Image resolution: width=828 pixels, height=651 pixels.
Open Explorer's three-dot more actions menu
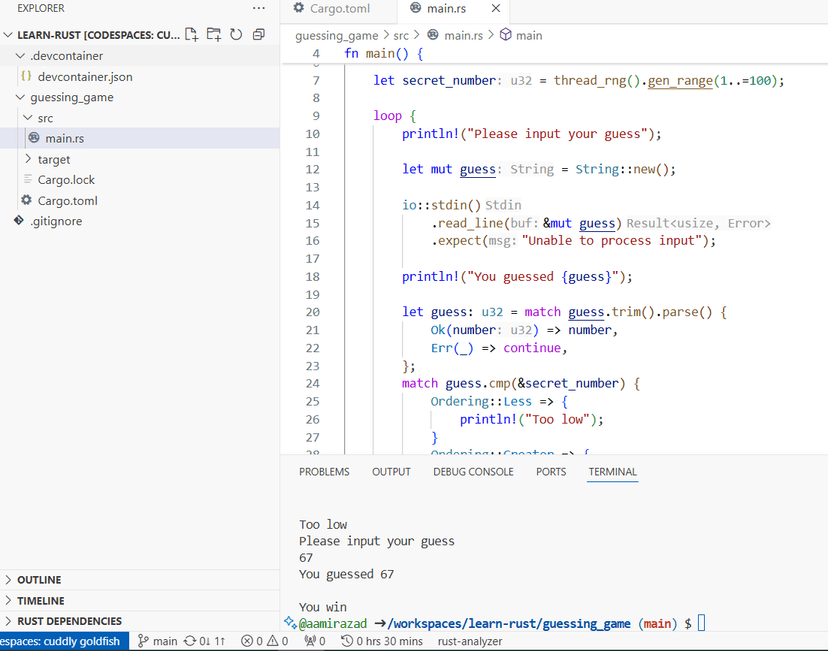pyautogui.click(x=259, y=8)
